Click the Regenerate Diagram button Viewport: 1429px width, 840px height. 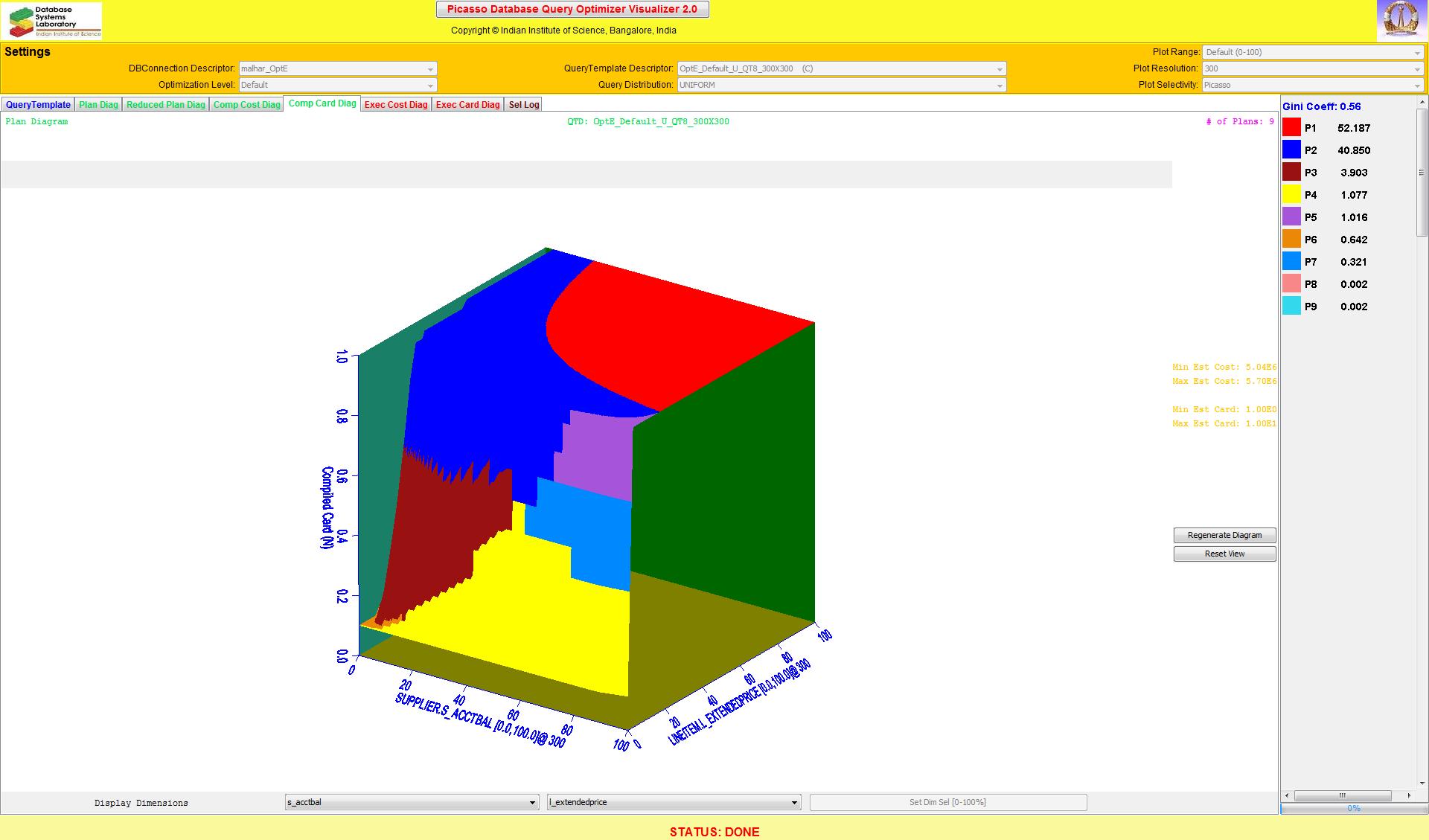1224,535
